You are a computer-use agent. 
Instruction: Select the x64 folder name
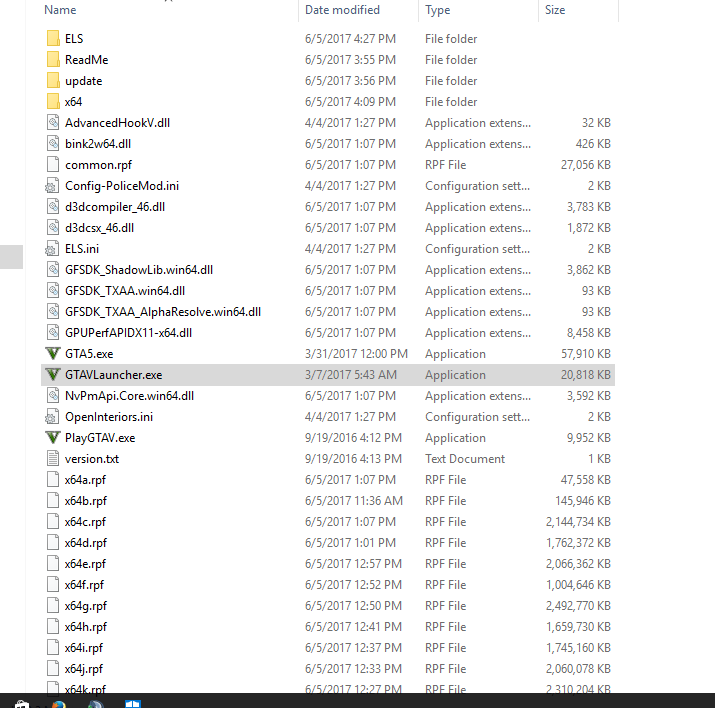[x=73, y=102]
